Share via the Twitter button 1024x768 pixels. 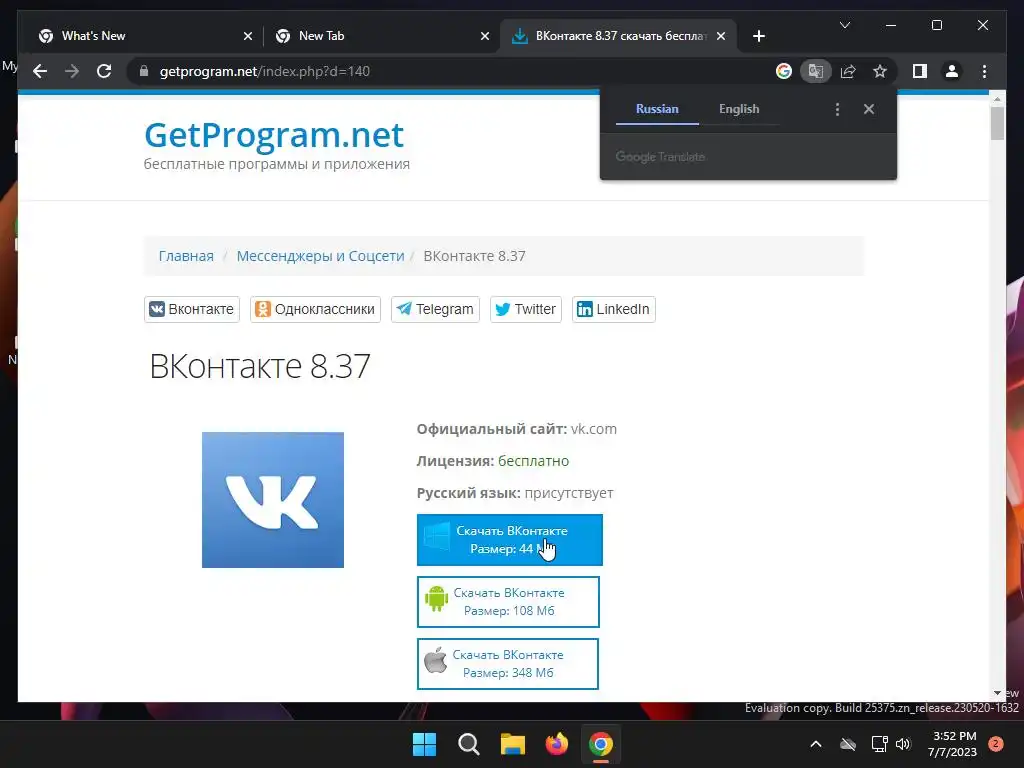coord(526,310)
